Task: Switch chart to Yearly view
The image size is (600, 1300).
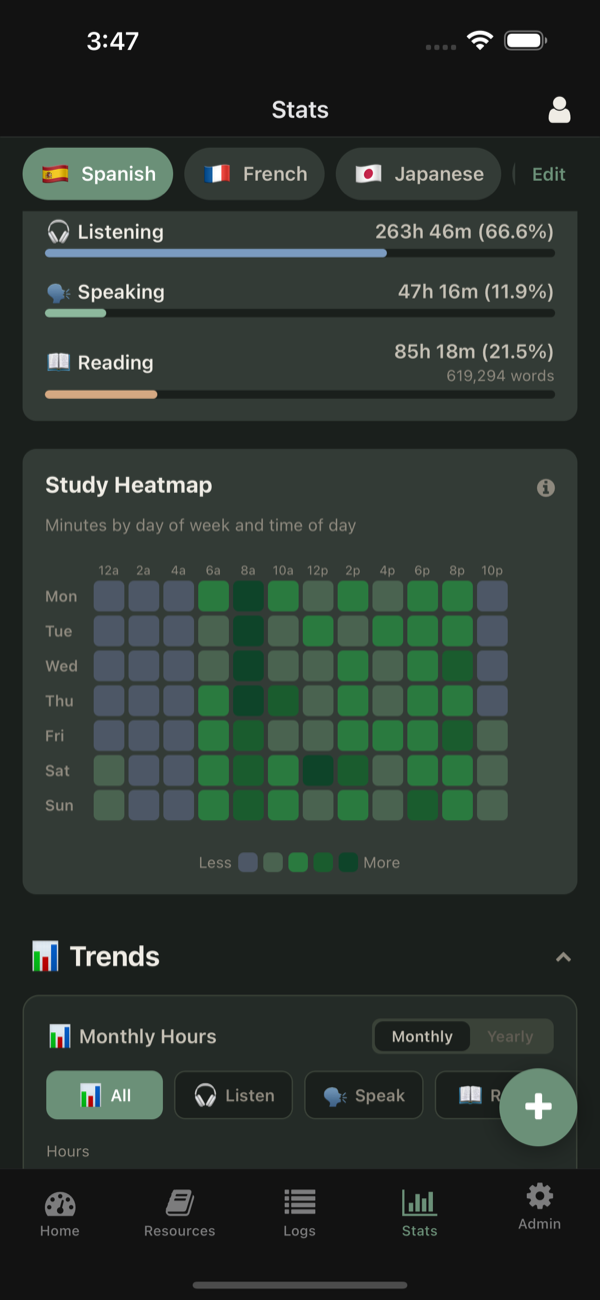Action: click(x=510, y=1037)
